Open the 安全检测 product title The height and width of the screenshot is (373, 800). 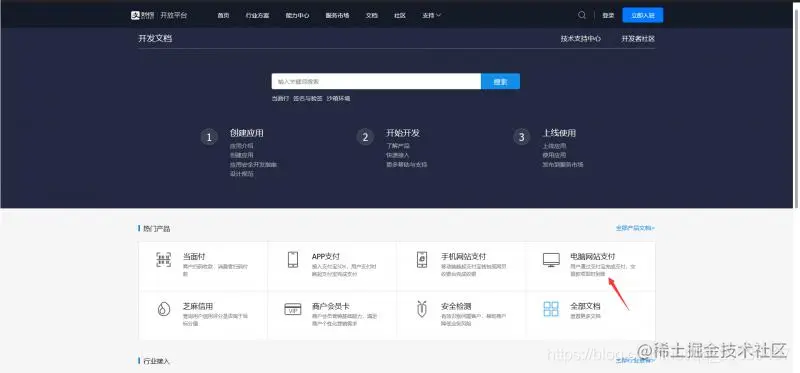pyautogui.click(x=456, y=306)
